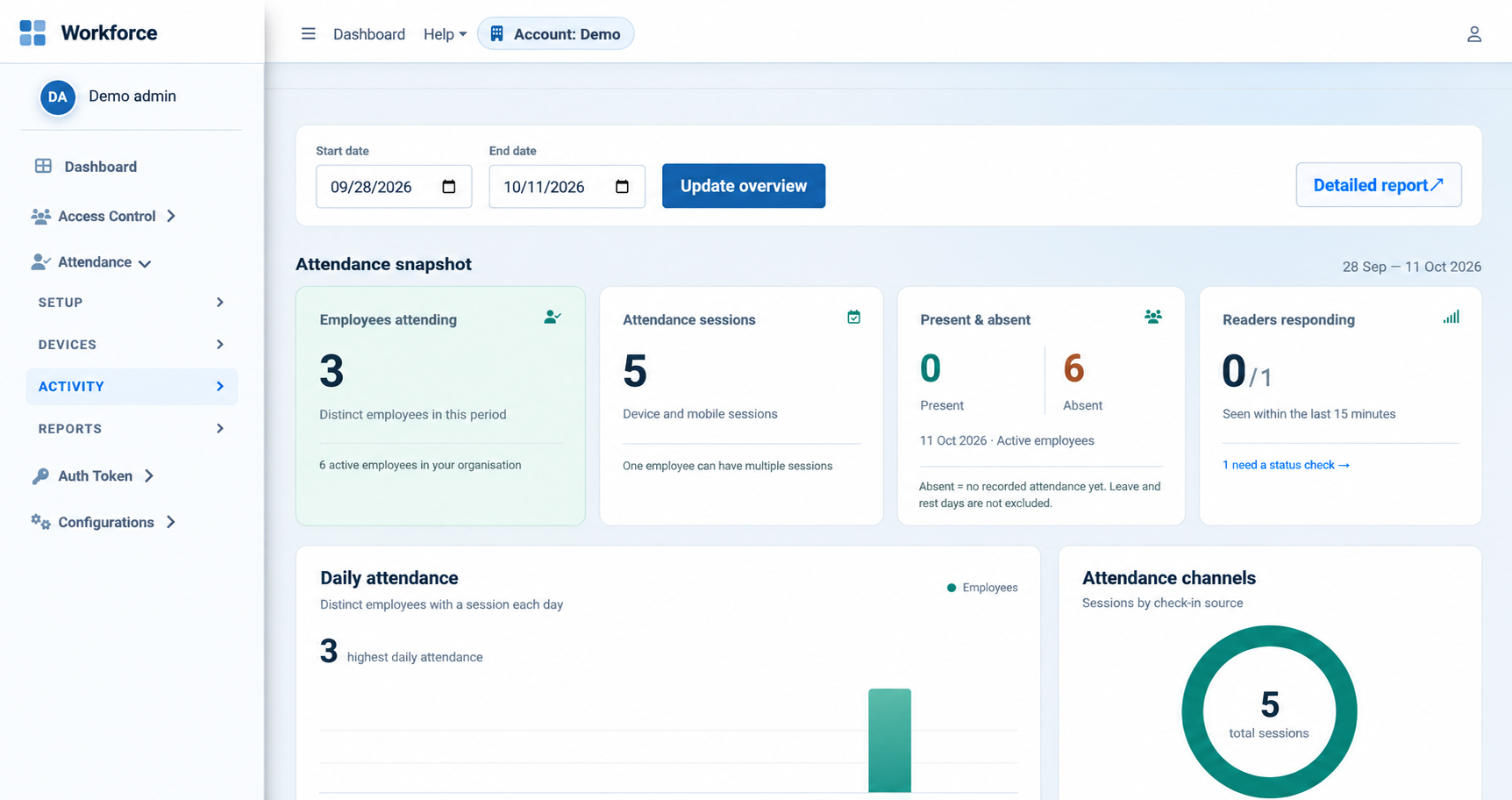The image size is (1512, 800).
Task: Open the Help dropdown menu
Action: coord(445,34)
